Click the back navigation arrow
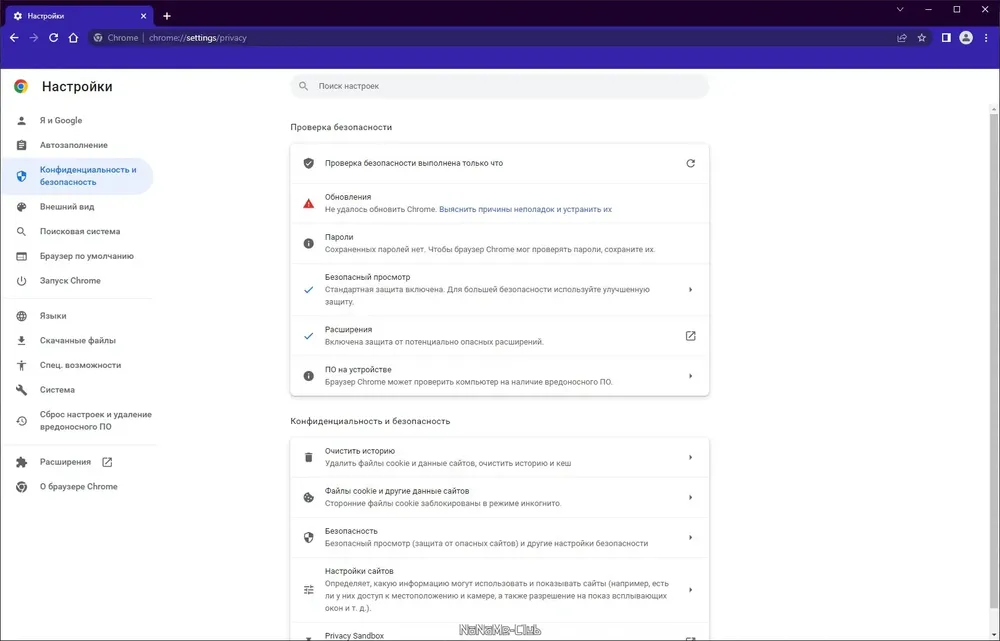The image size is (1000, 641). point(14,38)
